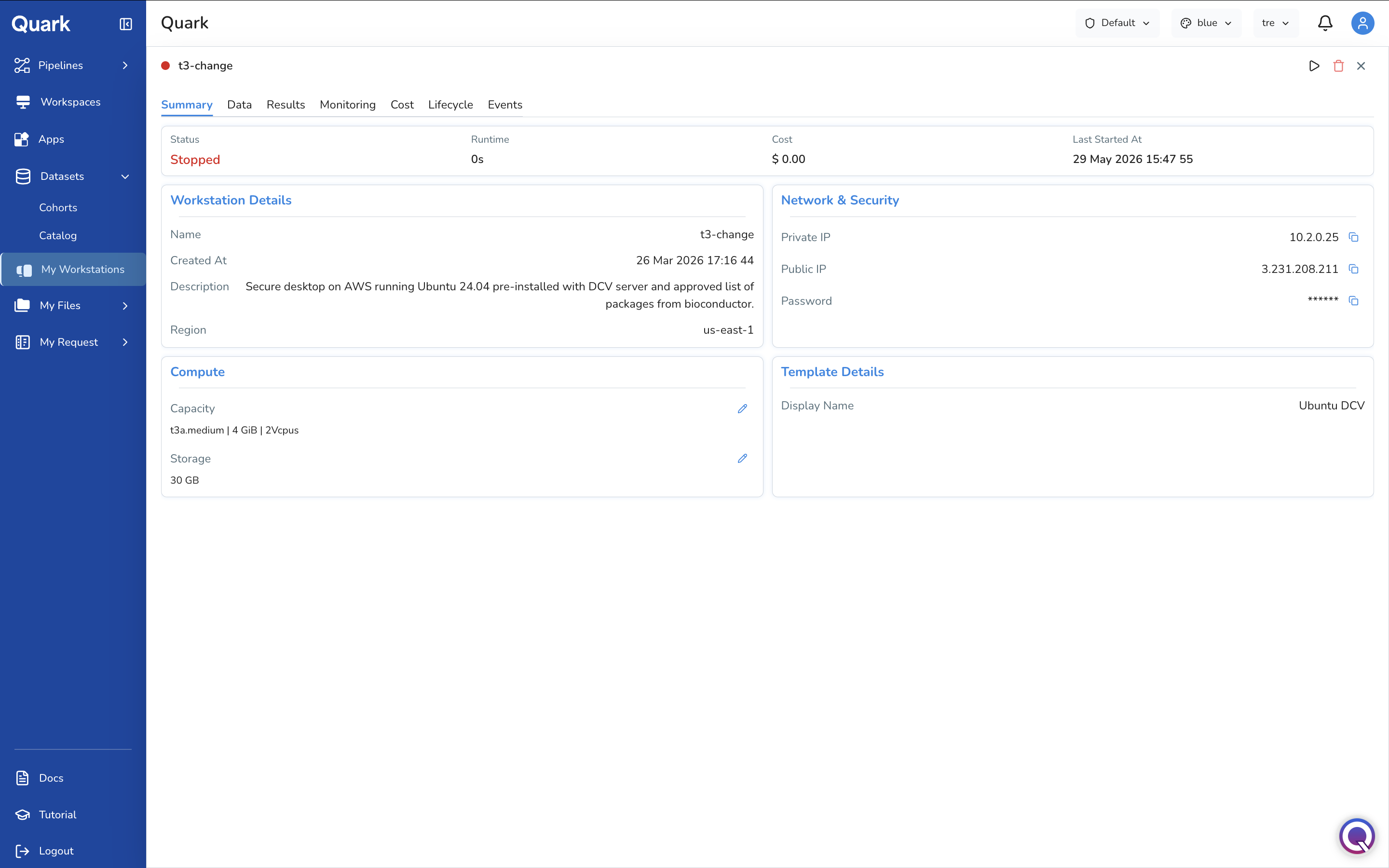The height and width of the screenshot is (868, 1389).
Task: Edit the Storage setting
Action: tap(742, 458)
